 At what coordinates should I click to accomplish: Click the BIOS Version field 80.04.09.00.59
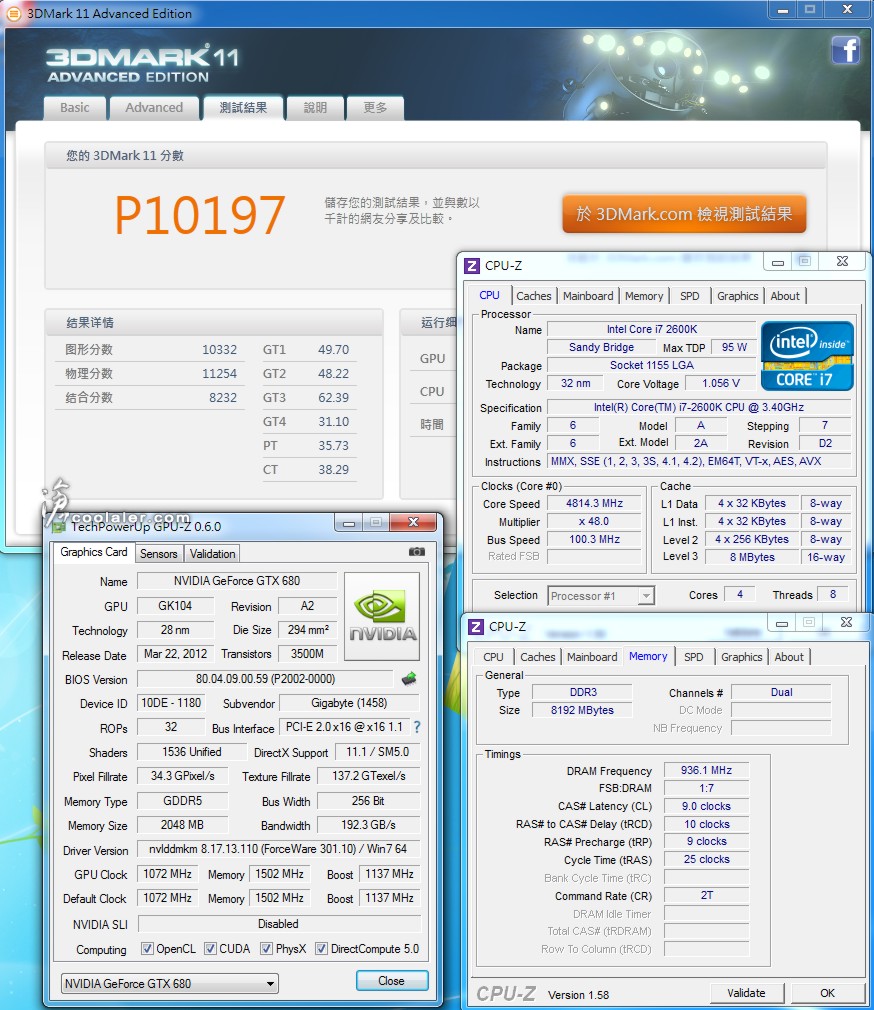point(265,679)
